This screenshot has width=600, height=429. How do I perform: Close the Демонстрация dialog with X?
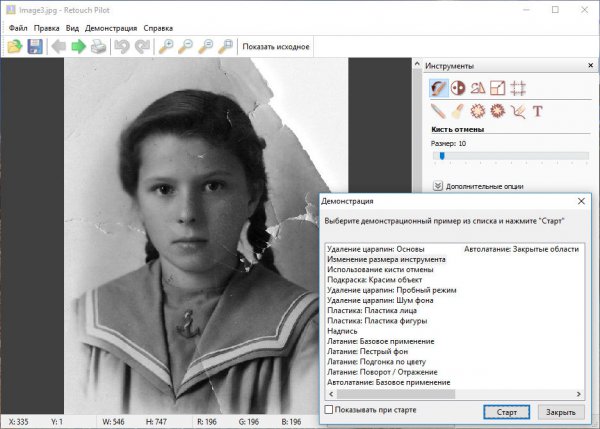(581, 201)
